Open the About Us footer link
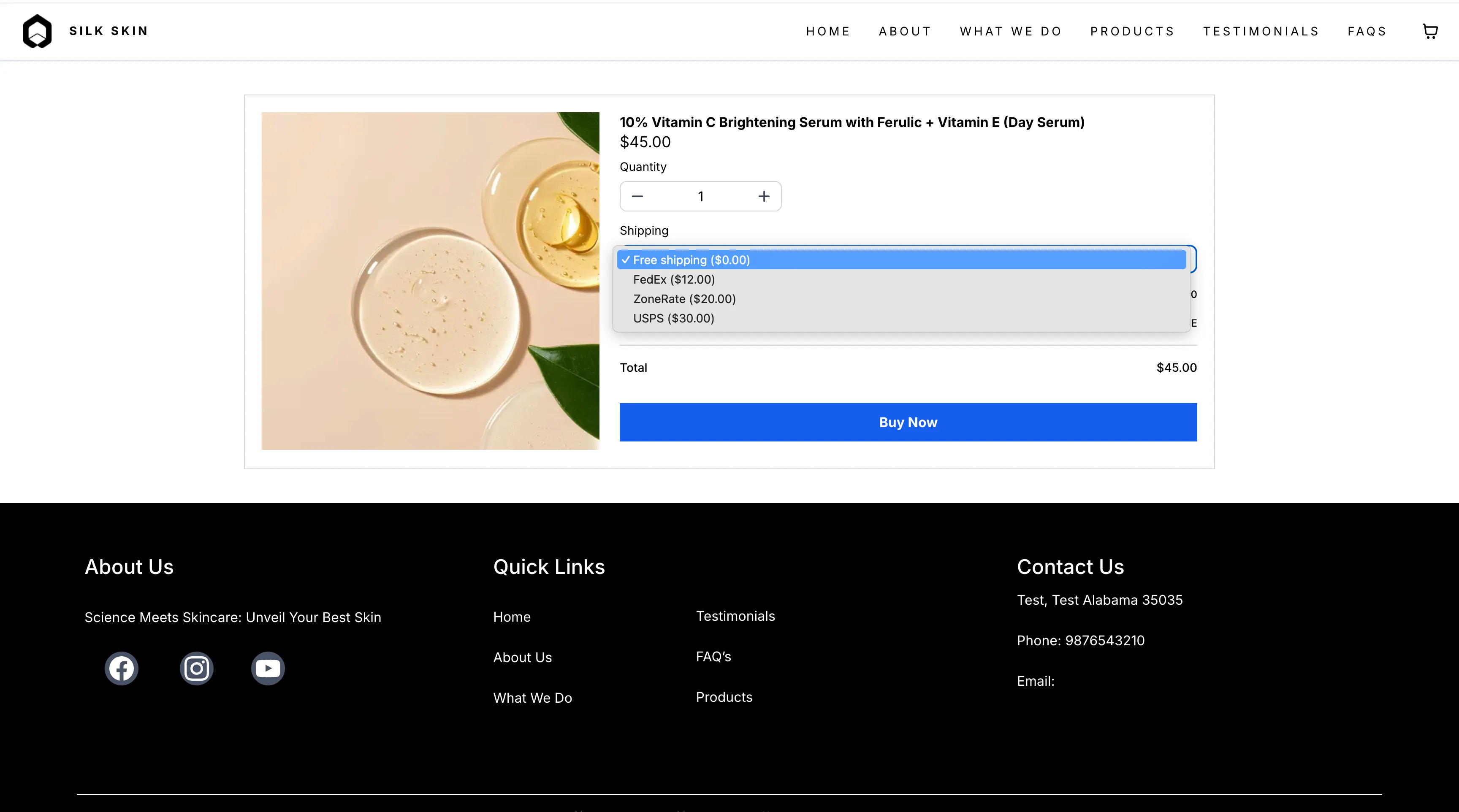Viewport: 1459px width, 812px height. click(522, 658)
